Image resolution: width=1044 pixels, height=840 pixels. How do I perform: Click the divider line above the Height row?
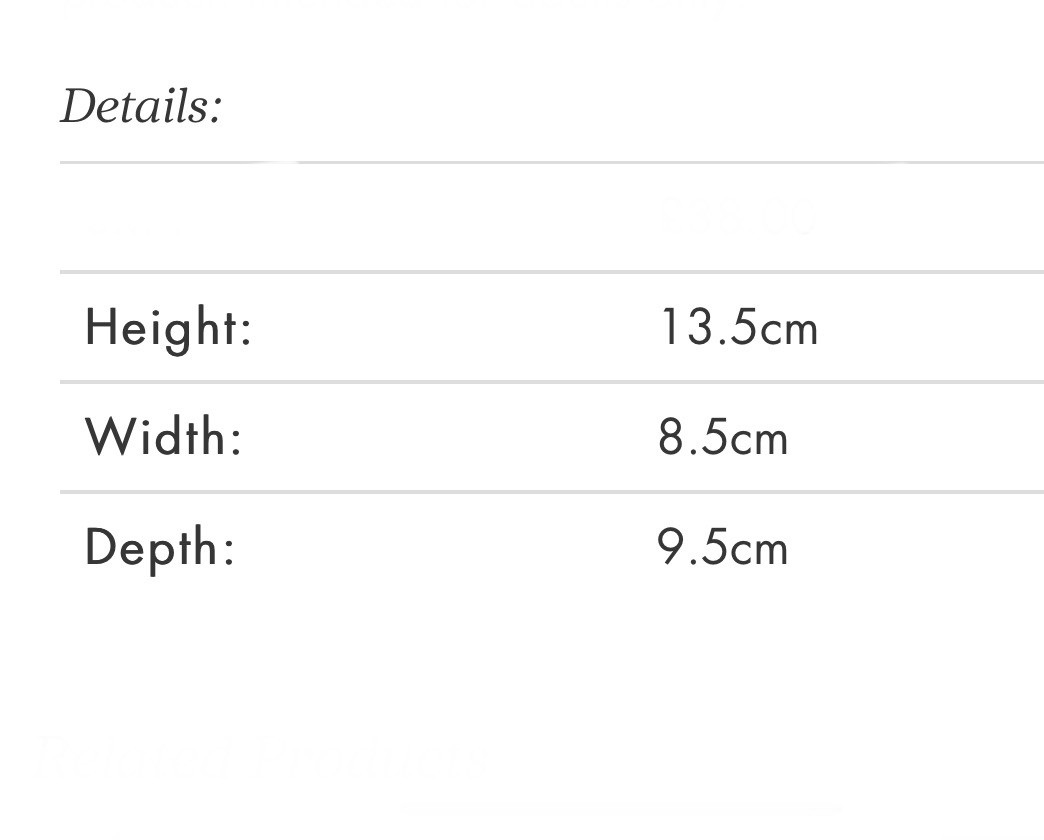point(550,271)
